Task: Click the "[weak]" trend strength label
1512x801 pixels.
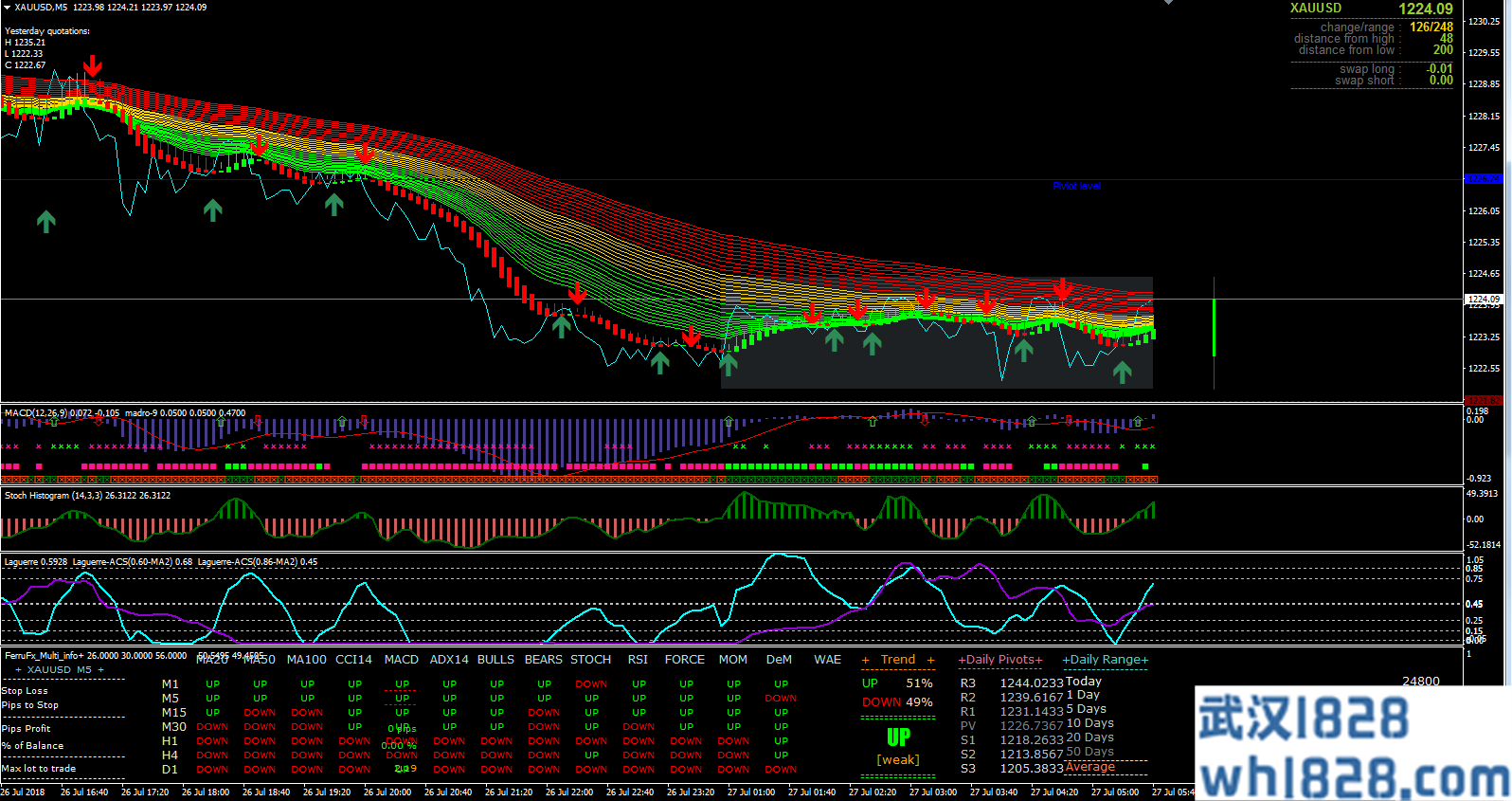Action: pyautogui.click(x=898, y=760)
